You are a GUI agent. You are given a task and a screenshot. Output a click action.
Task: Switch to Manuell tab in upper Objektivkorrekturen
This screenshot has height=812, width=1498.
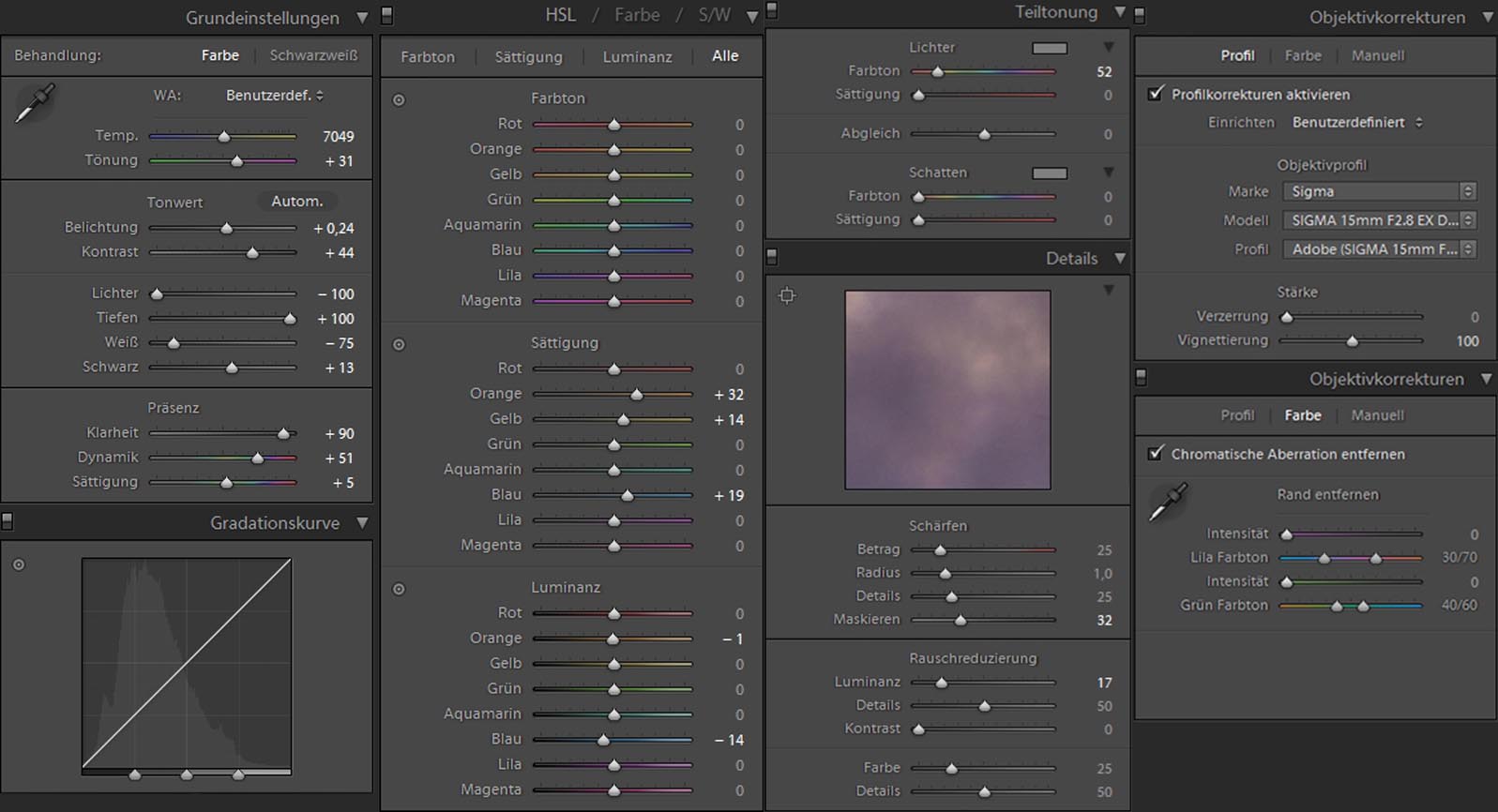(1377, 55)
